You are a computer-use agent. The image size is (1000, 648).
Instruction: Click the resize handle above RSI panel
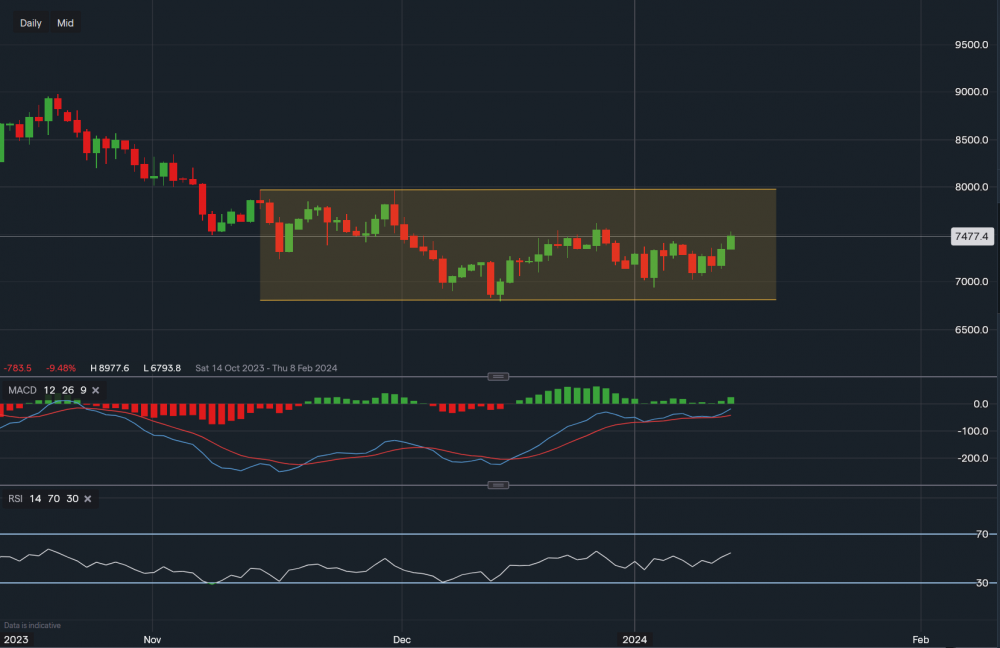(498, 485)
